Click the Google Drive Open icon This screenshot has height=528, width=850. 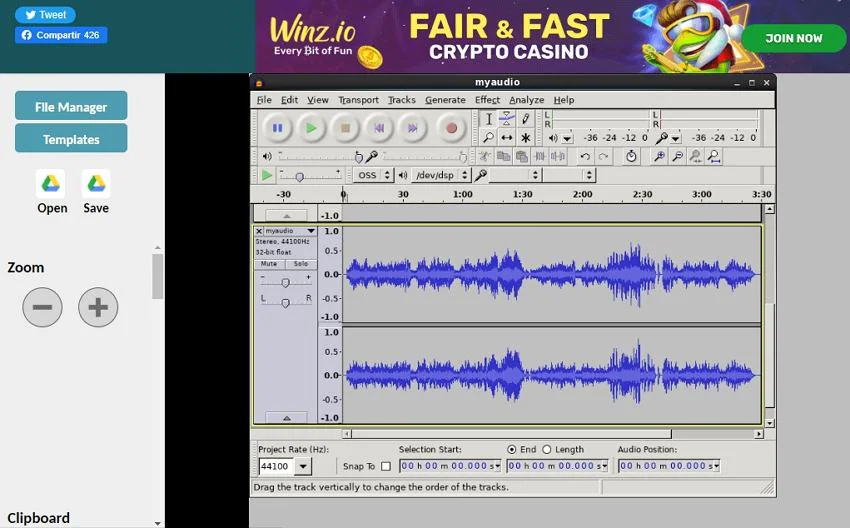51,184
